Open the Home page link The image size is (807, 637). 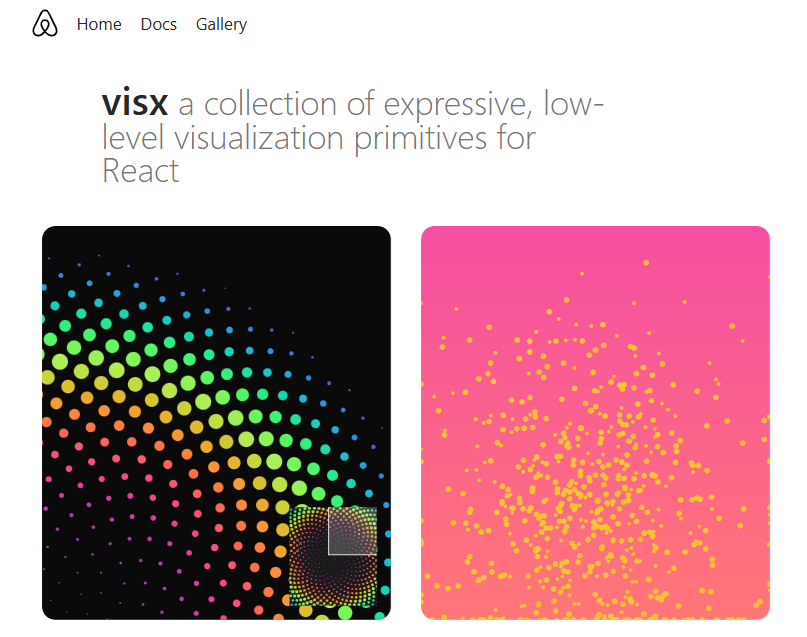click(x=99, y=24)
